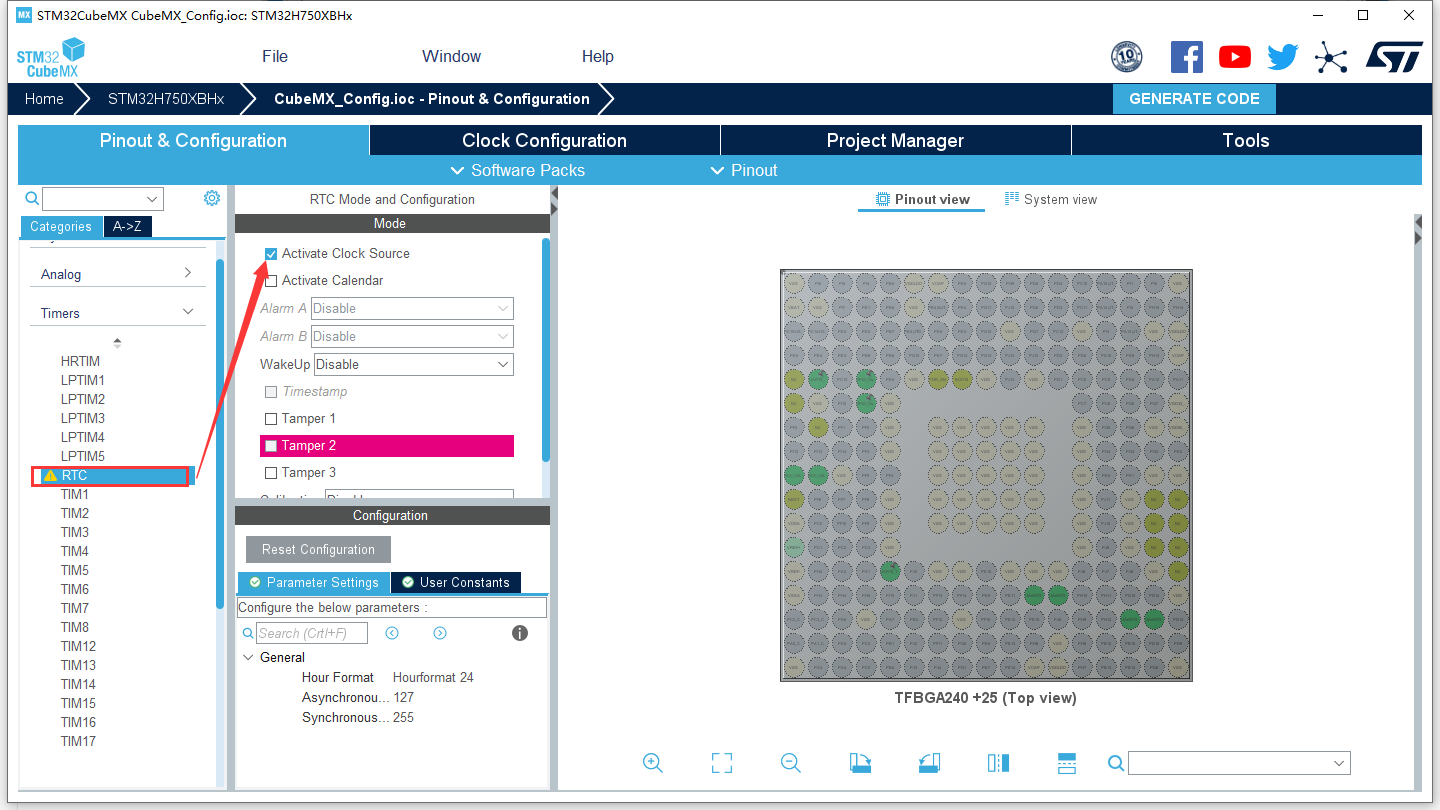Enable Tamper 2 checkbox
This screenshot has height=810, width=1440.
271,446
